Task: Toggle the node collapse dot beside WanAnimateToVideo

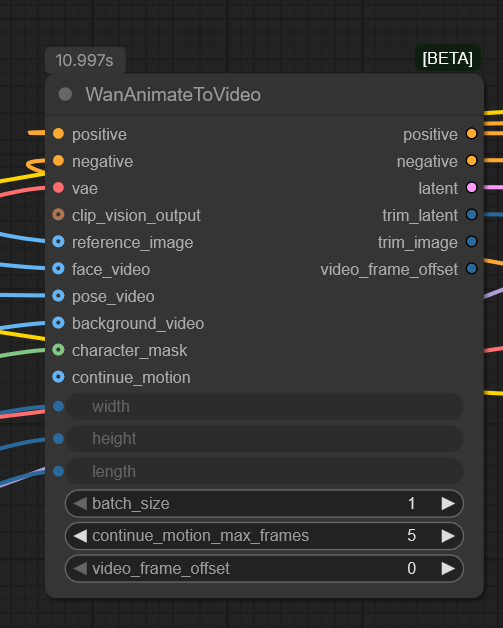Action: 65,95
